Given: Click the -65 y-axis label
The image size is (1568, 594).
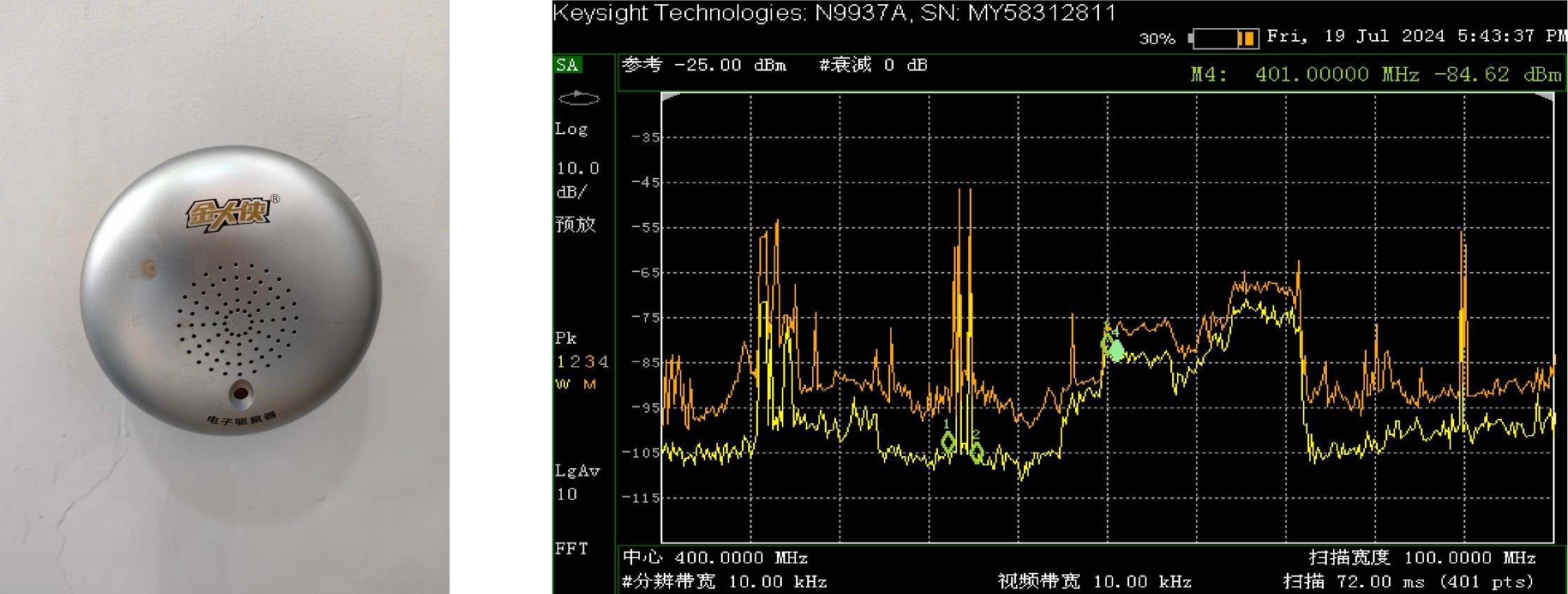Looking at the screenshot, I should [x=645, y=273].
